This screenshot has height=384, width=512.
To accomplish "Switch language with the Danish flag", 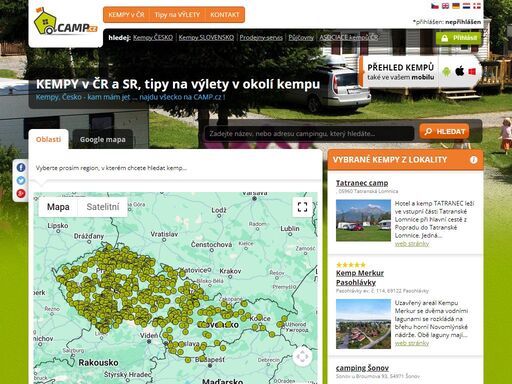I will pyautogui.click(x=477, y=6).
